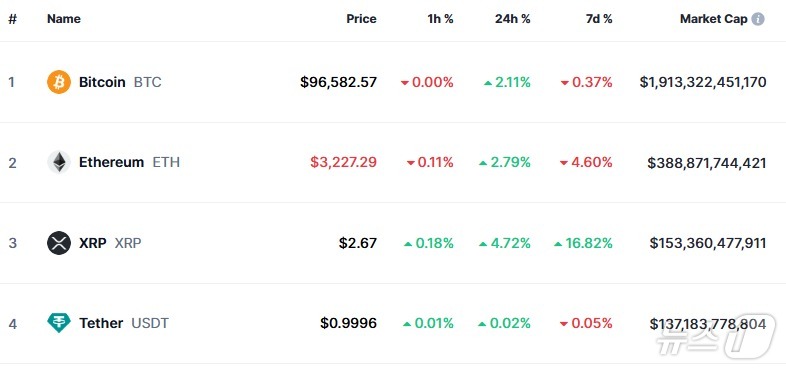Click the Ethereum diamond logo icon
Viewport: 786px width, 371px height.
(59, 162)
